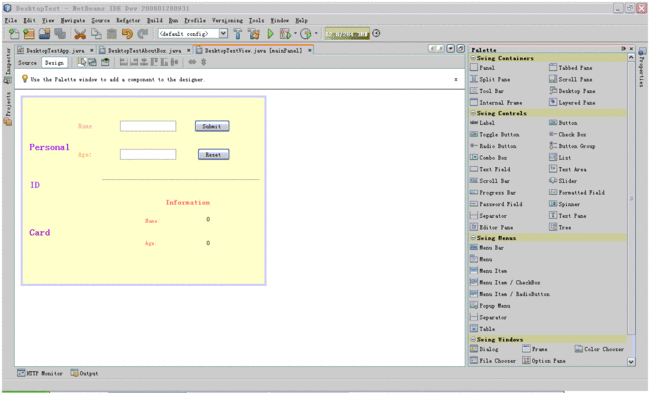The width and height of the screenshot is (650, 393).
Task: Click the Change horizontal resizability icon
Action: pyautogui.click(x=192, y=62)
